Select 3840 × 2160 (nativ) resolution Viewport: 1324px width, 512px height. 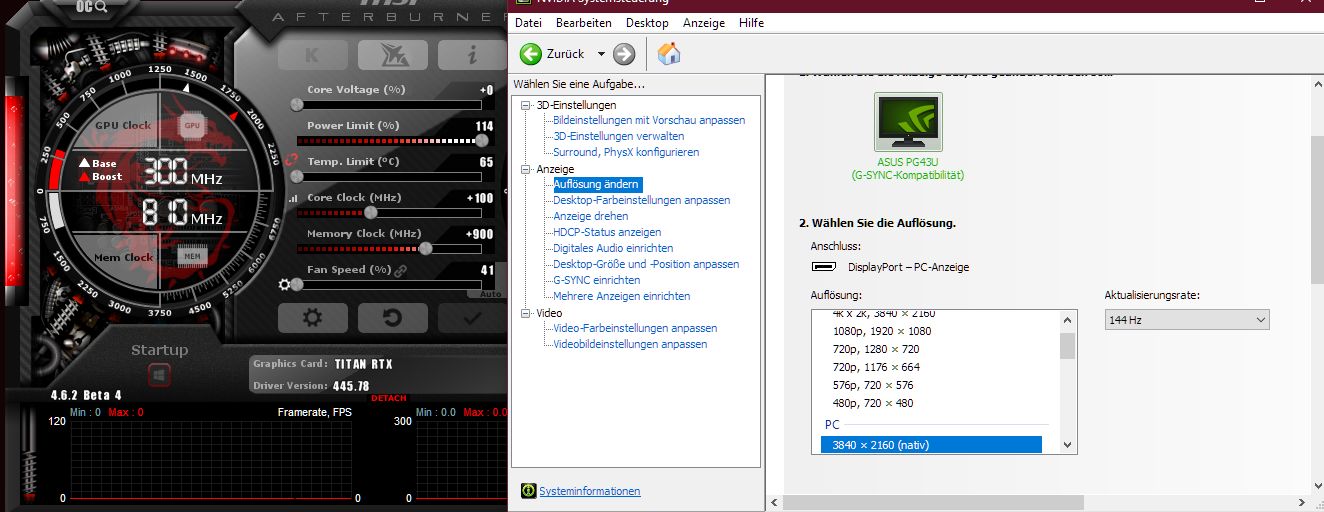coord(931,444)
